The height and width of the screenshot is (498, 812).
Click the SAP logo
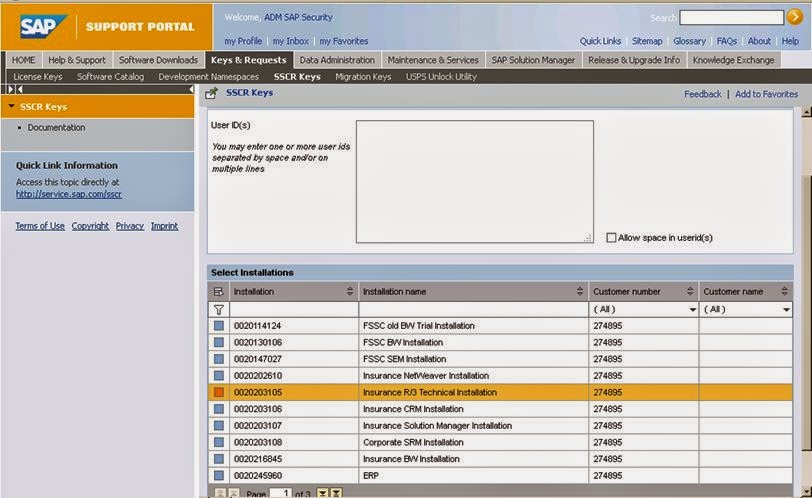coord(44,26)
